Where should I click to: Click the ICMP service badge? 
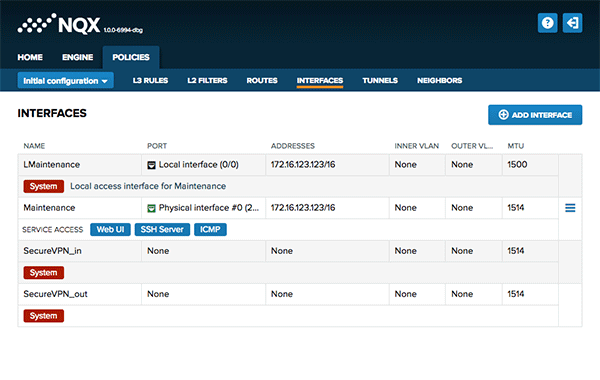210,230
